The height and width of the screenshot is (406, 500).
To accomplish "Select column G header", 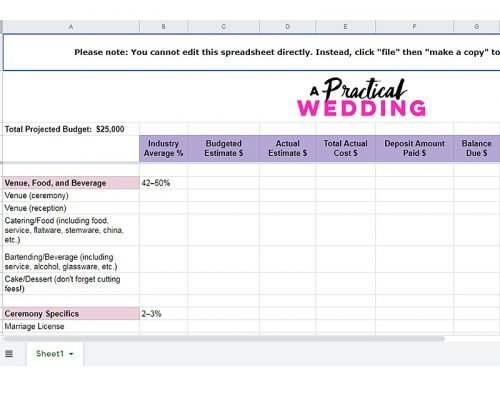I will [x=477, y=27].
